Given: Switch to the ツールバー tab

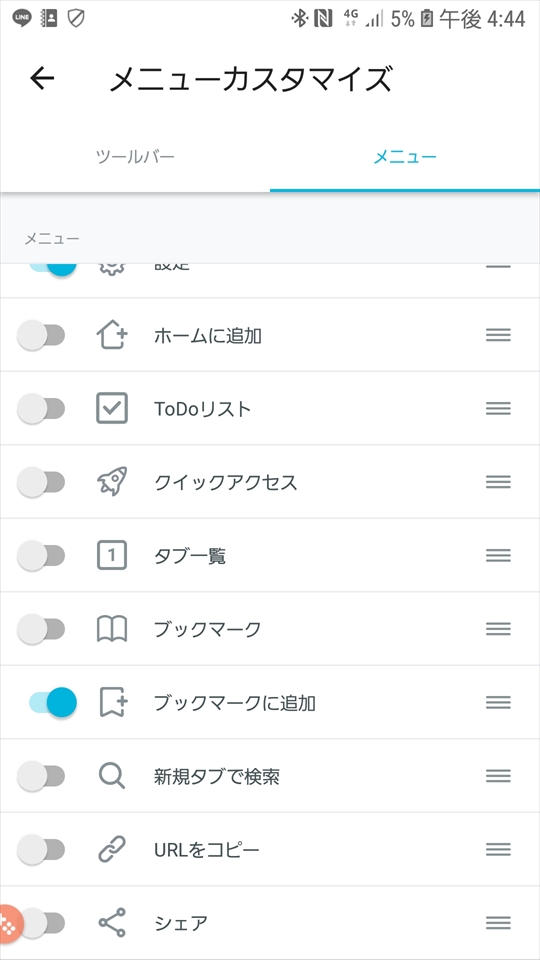Looking at the screenshot, I should [x=135, y=157].
